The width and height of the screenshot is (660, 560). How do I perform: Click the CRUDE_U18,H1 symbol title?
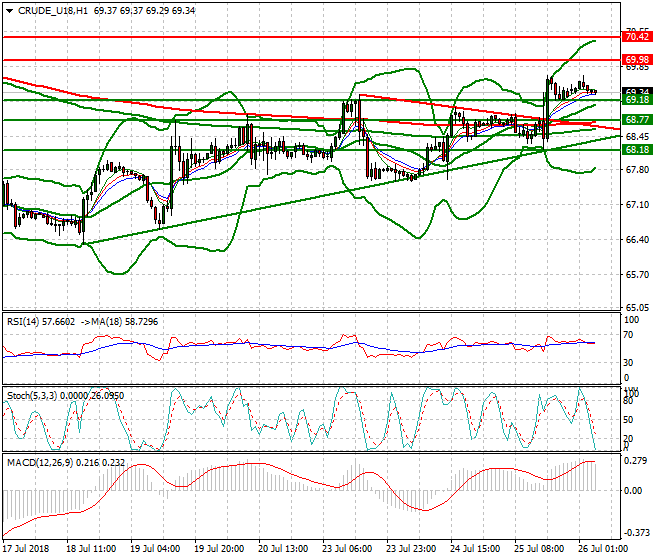point(53,11)
